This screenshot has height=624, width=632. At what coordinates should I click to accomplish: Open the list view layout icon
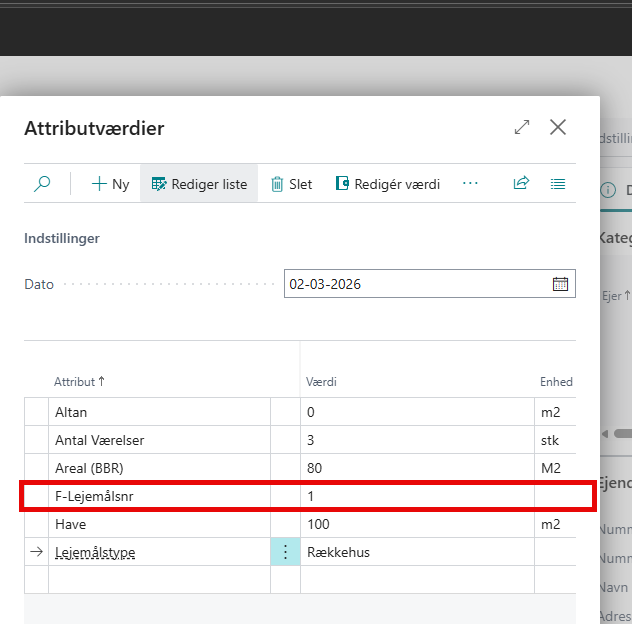click(558, 184)
